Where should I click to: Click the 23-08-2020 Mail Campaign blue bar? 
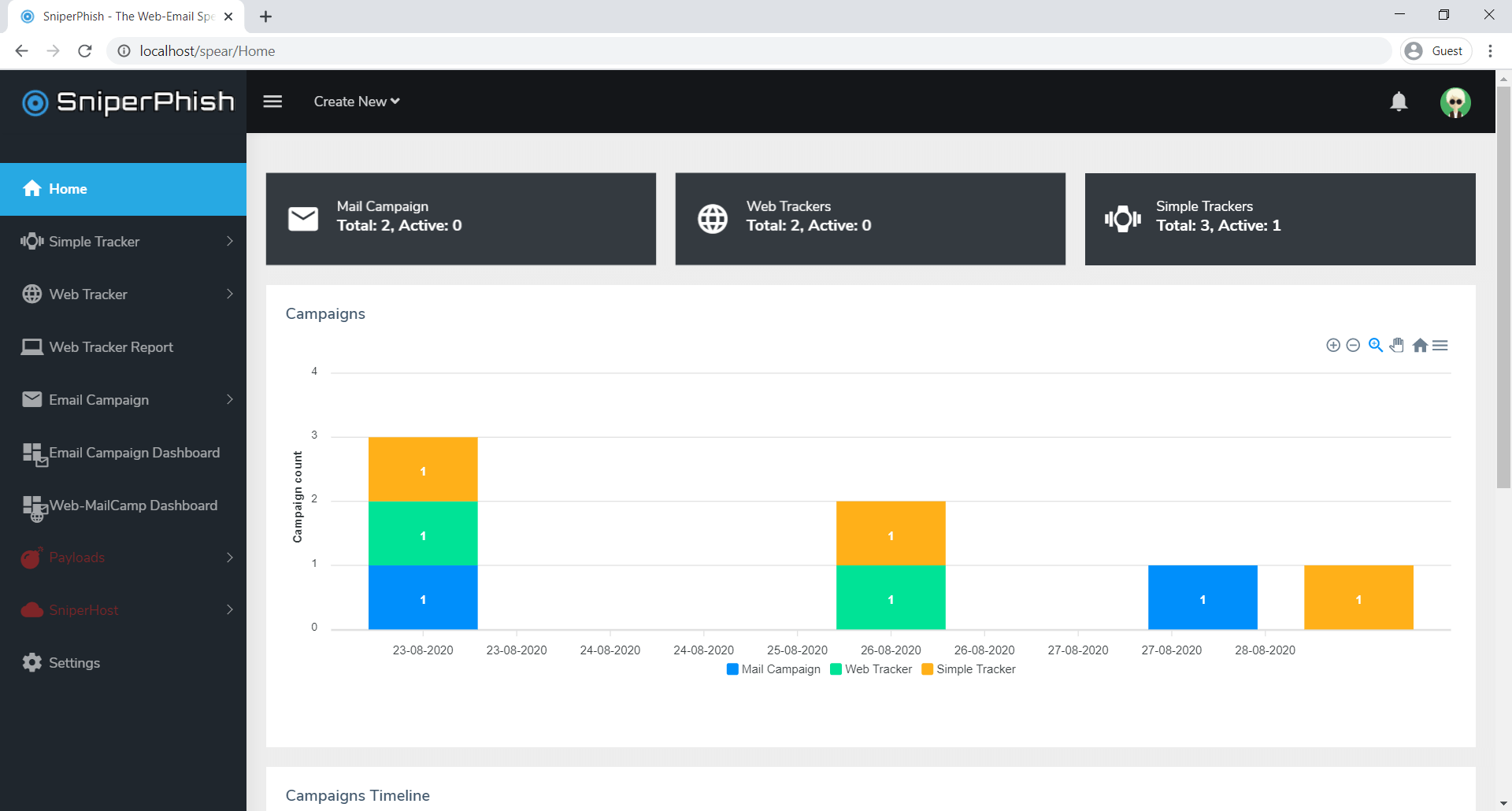423,597
